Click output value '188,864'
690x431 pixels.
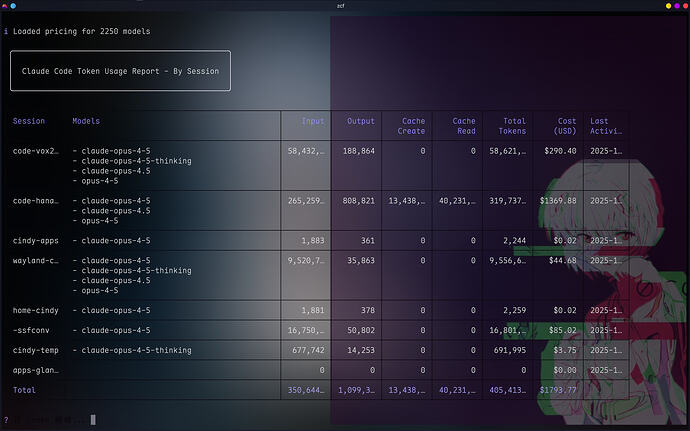point(359,151)
